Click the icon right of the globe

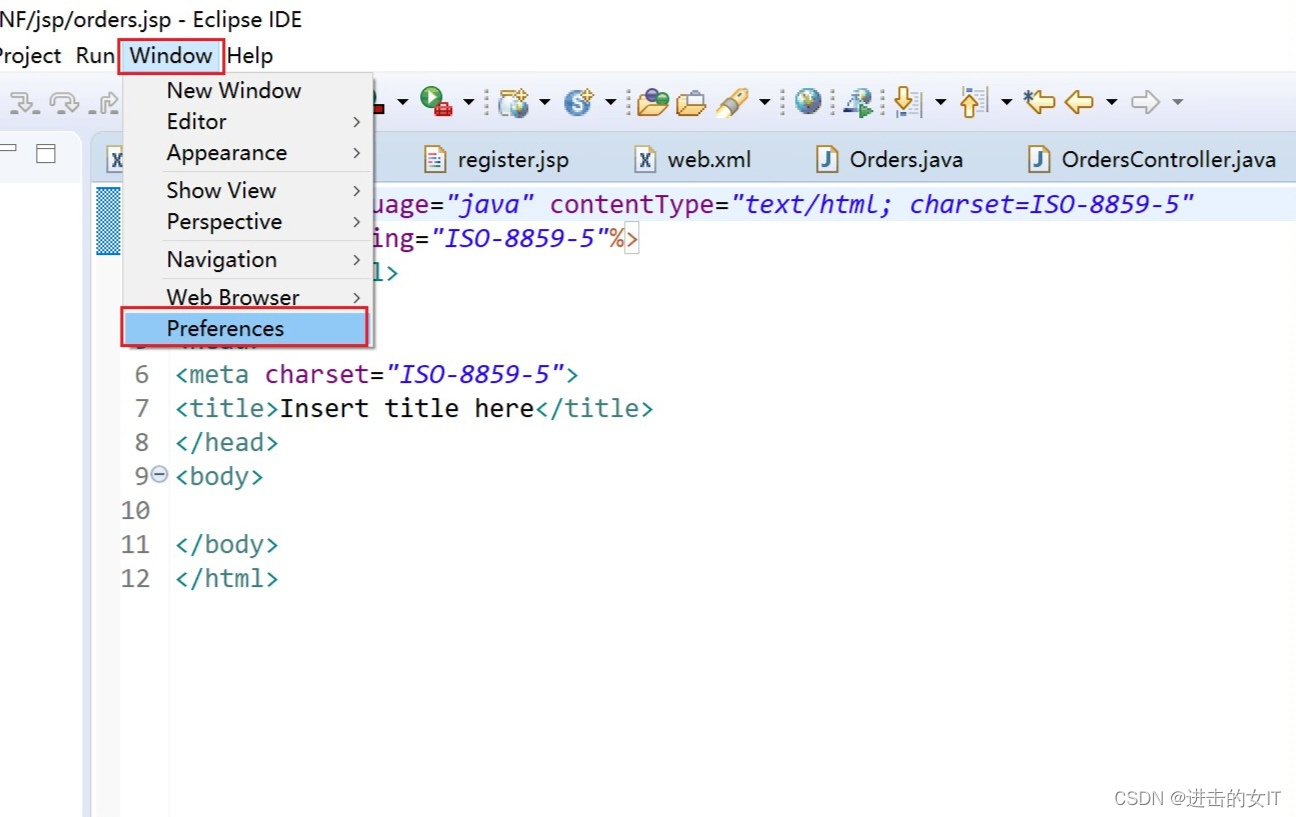point(858,102)
